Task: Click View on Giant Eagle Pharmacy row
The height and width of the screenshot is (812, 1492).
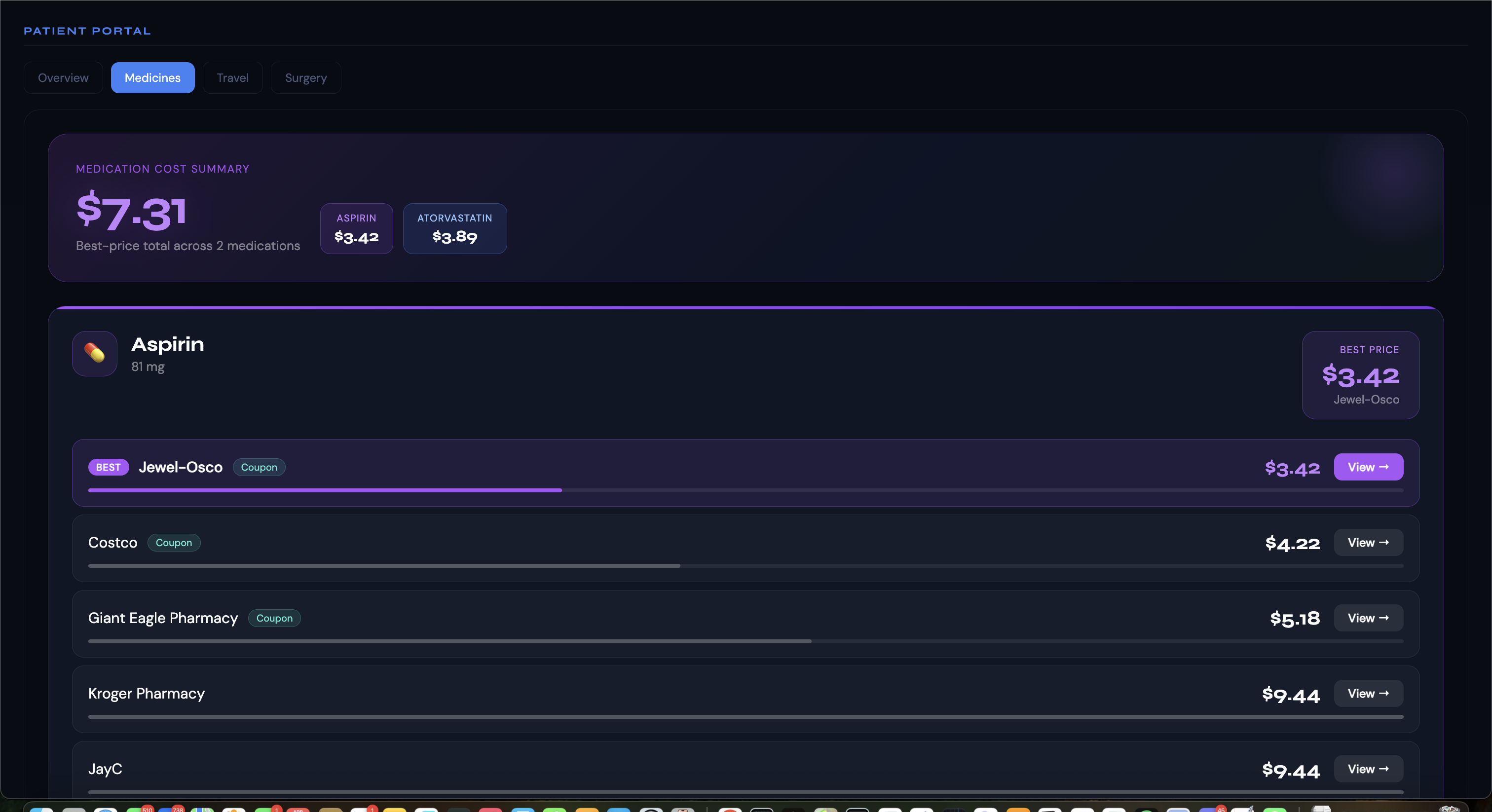Action: pyautogui.click(x=1368, y=618)
